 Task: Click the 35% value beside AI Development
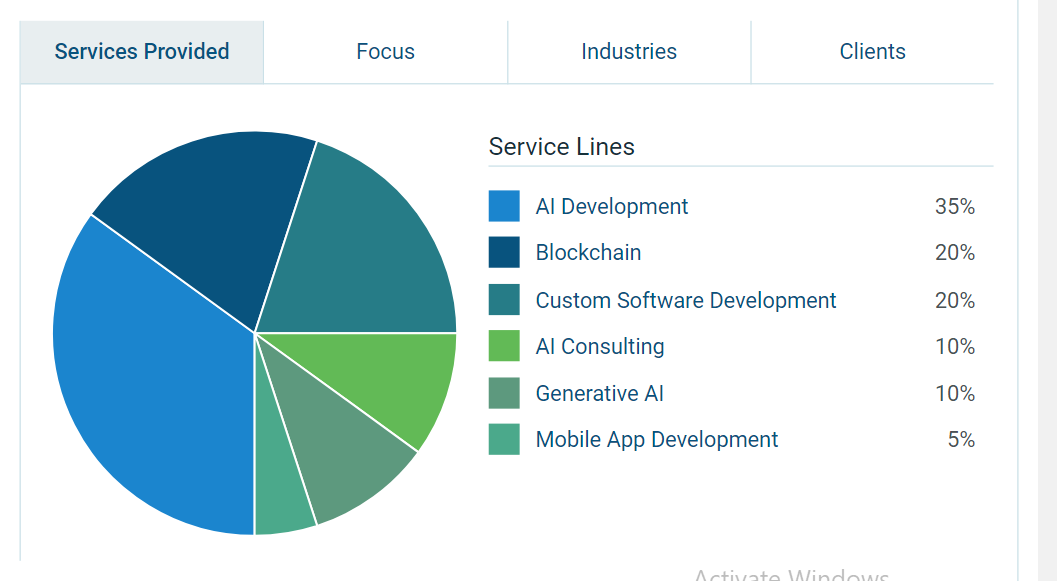click(x=954, y=206)
